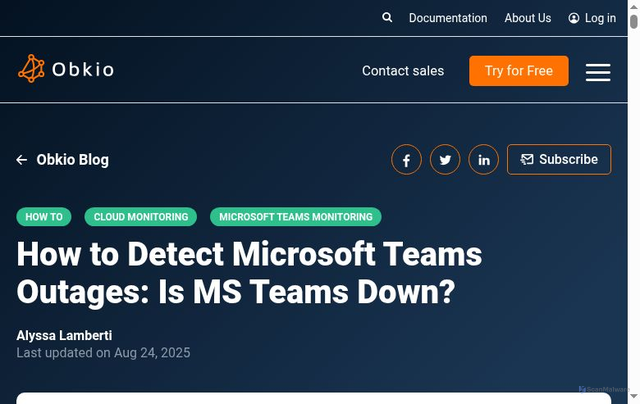Image resolution: width=640 pixels, height=404 pixels.
Task: Share the article on LinkedIn
Action: pos(483,160)
